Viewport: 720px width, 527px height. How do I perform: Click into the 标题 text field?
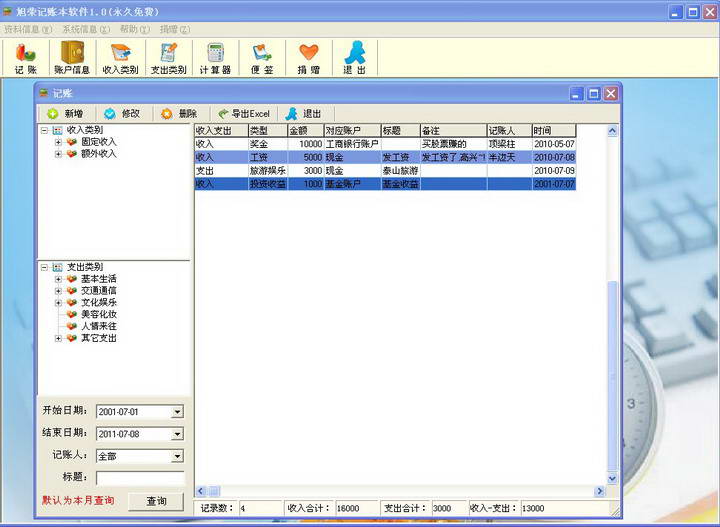click(x=139, y=478)
